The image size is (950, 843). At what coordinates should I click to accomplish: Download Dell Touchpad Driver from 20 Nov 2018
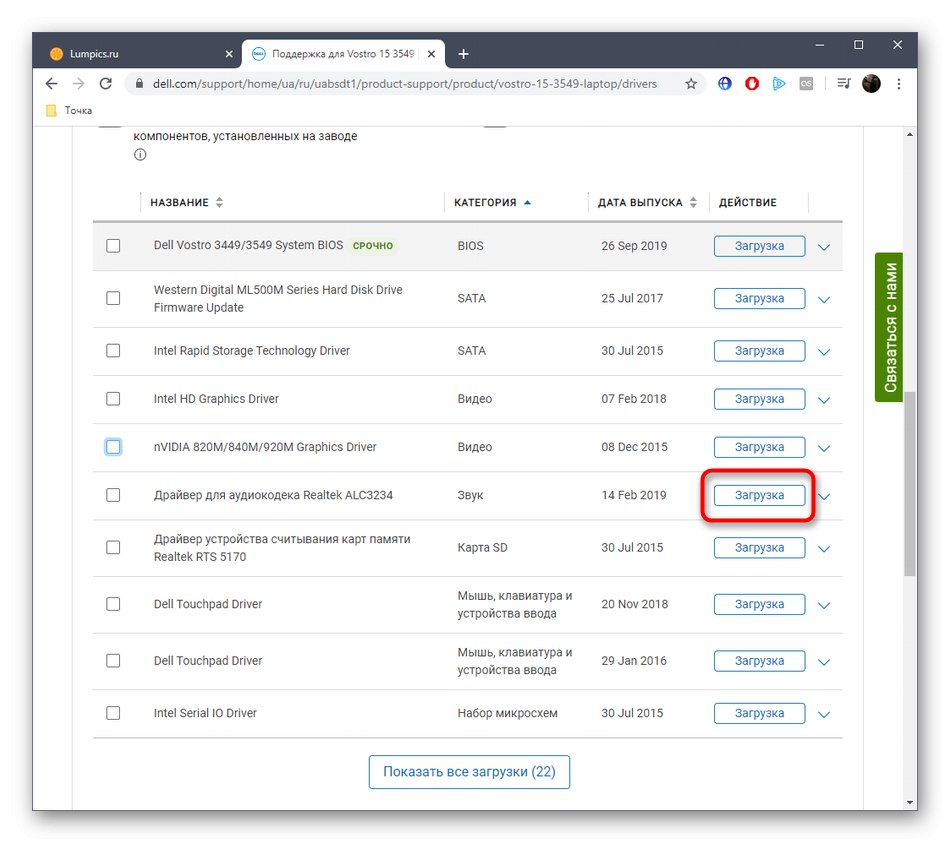tap(759, 604)
